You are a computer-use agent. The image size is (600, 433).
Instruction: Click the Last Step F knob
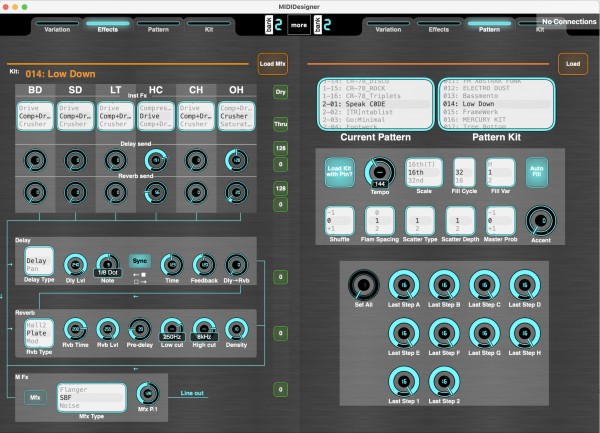[444, 333]
